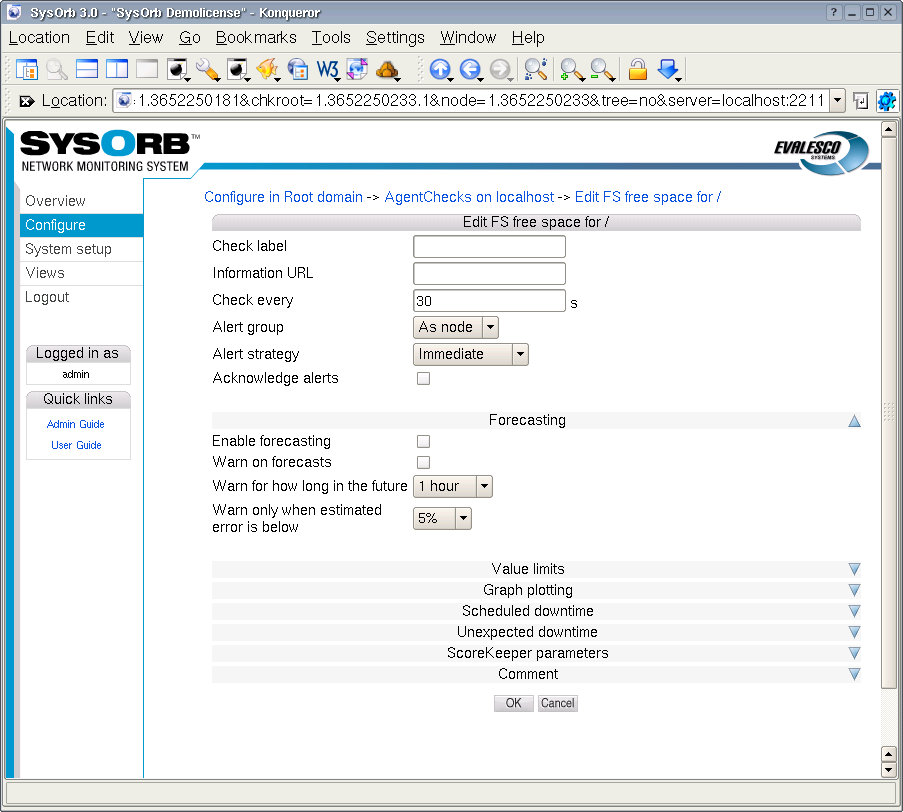Expand the Scheduled downtime section
This screenshot has width=903, height=812.
coord(855,611)
